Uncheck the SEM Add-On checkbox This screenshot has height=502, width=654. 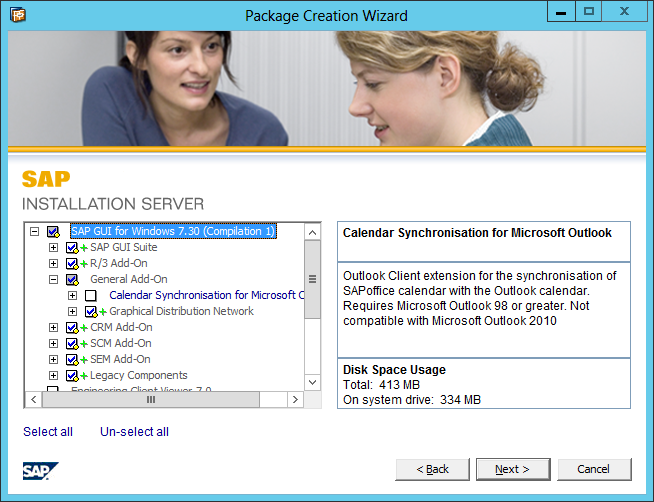71,360
